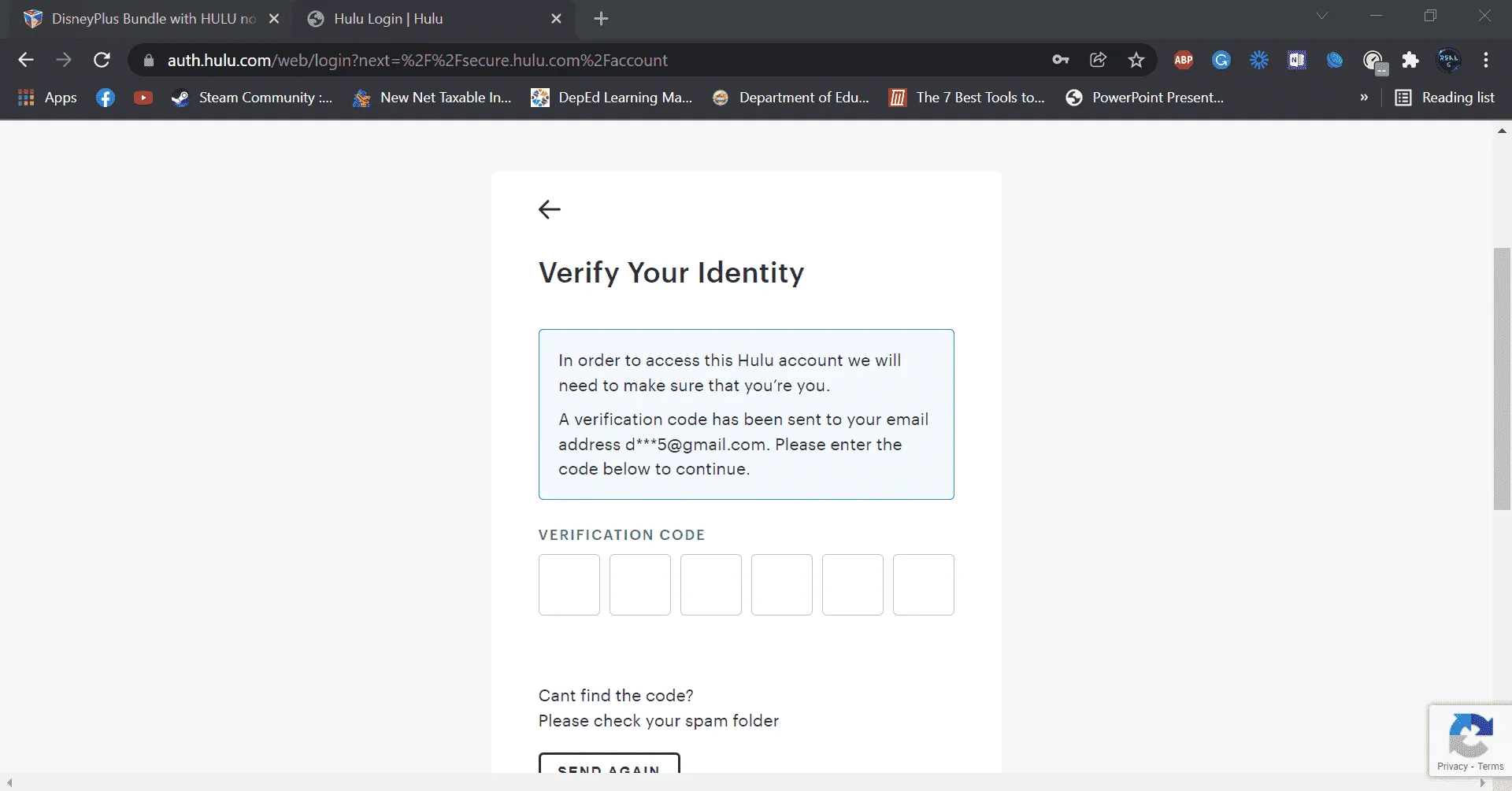Viewport: 1512px width, 791px height.
Task: Click the fourth verification code box
Action: point(782,585)
